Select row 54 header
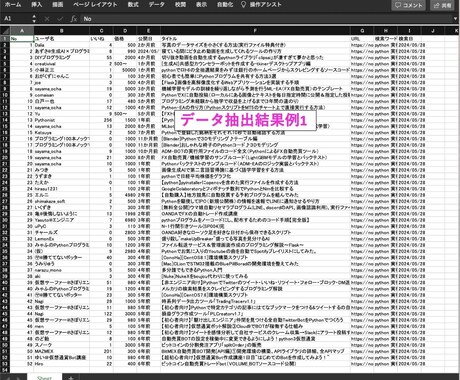 click(x=5, y=370)
